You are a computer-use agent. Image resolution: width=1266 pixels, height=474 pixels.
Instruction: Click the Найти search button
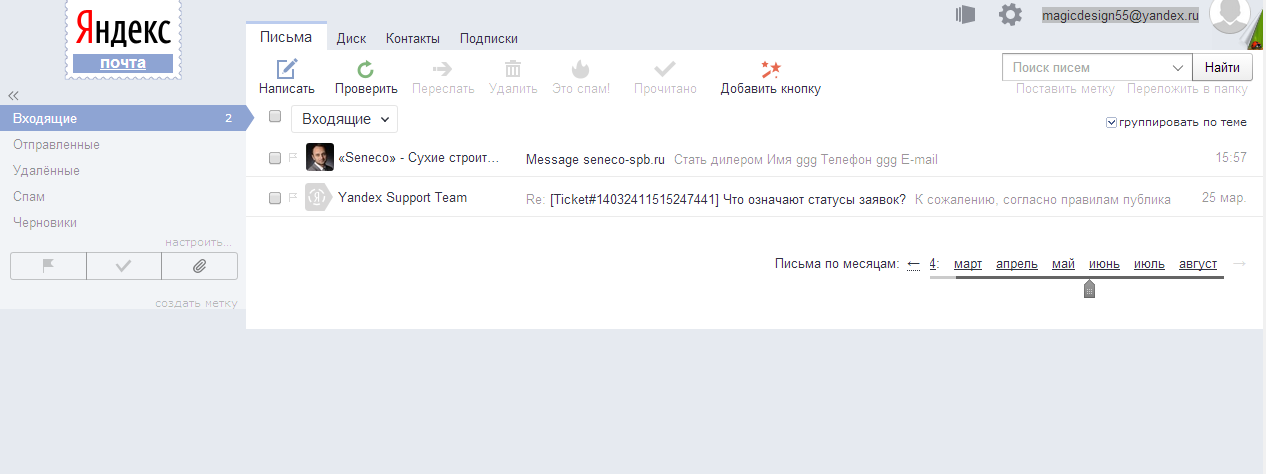1222,67
